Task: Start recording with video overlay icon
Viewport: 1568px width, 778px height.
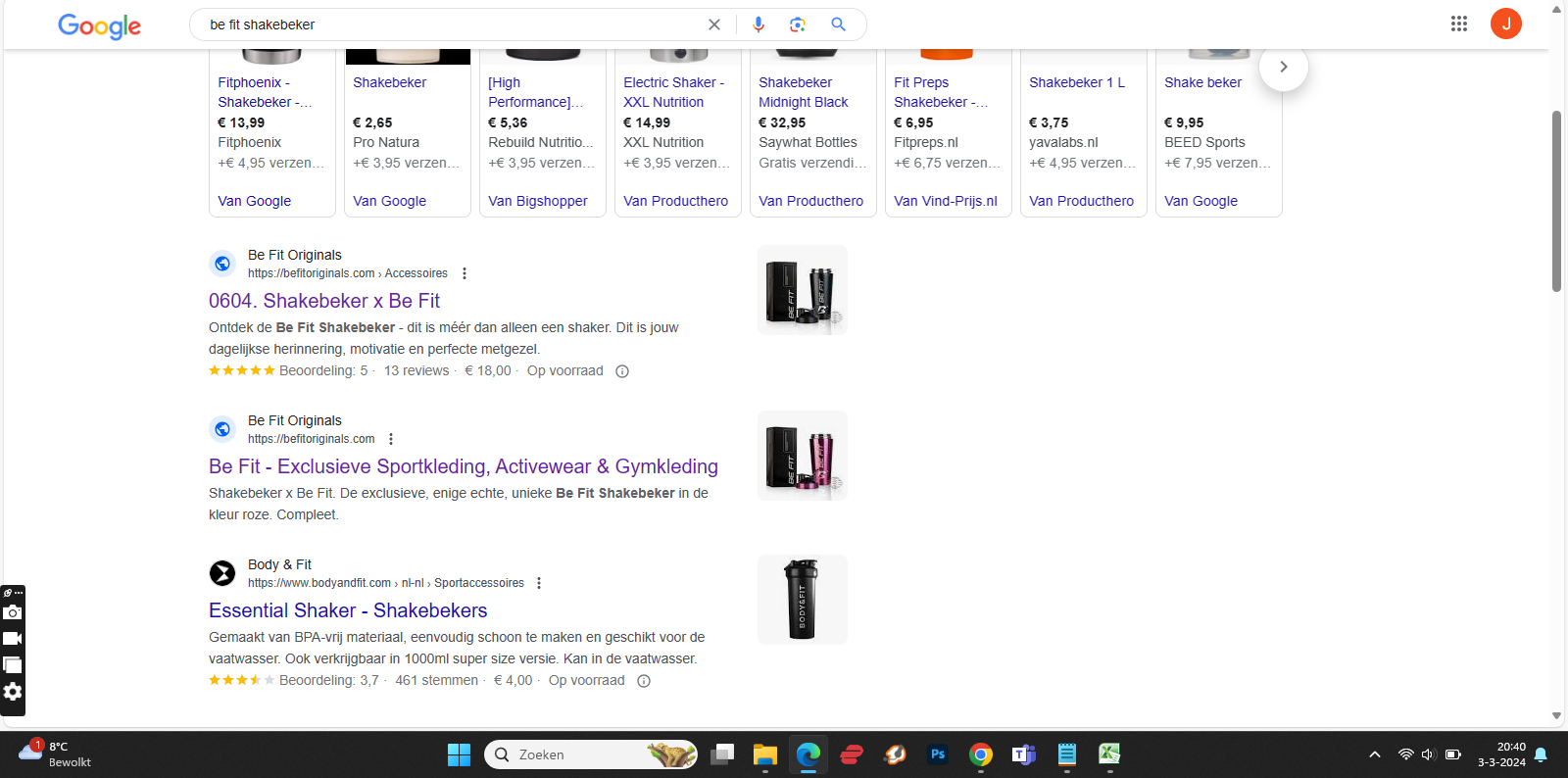Action: click(13, 639)
